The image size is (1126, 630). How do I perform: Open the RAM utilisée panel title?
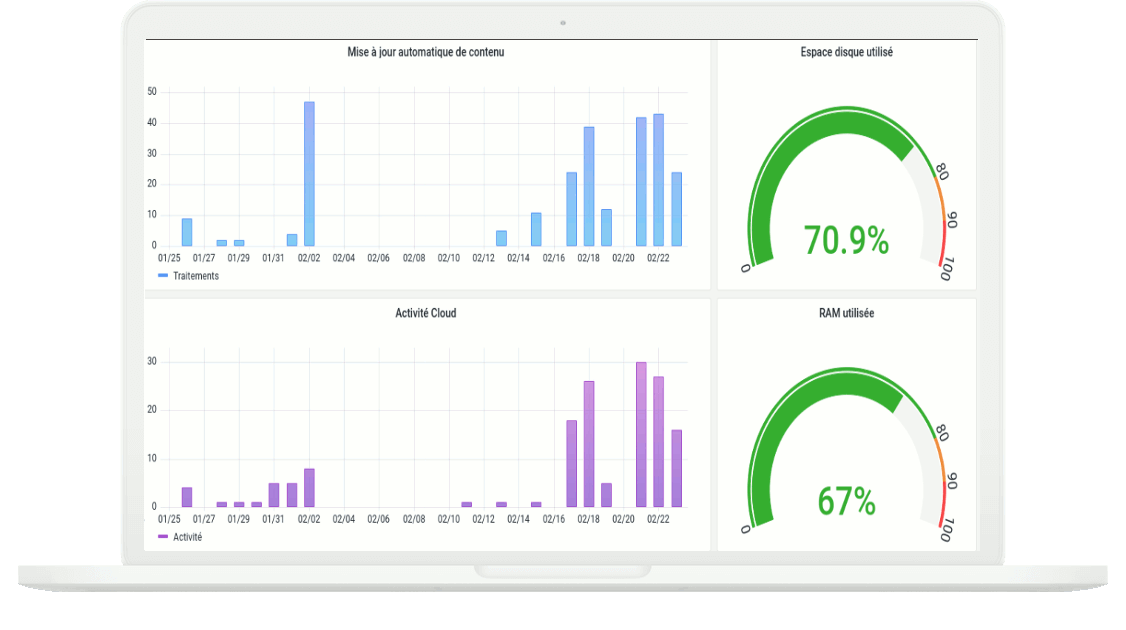point(847,313)
